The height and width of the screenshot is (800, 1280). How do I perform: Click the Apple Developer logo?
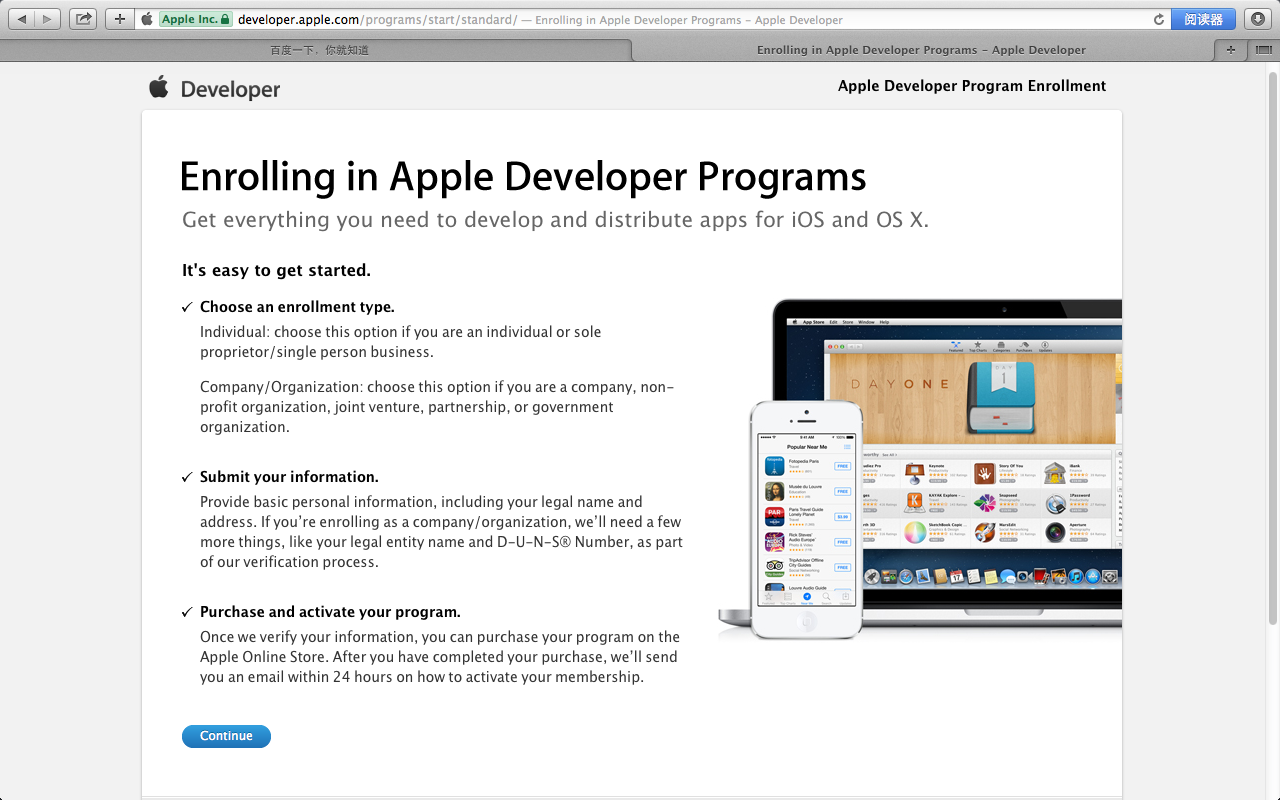[x=214, y=88]
